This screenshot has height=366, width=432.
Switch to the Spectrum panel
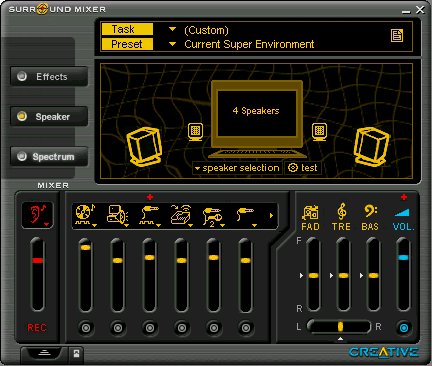(49, 156)
